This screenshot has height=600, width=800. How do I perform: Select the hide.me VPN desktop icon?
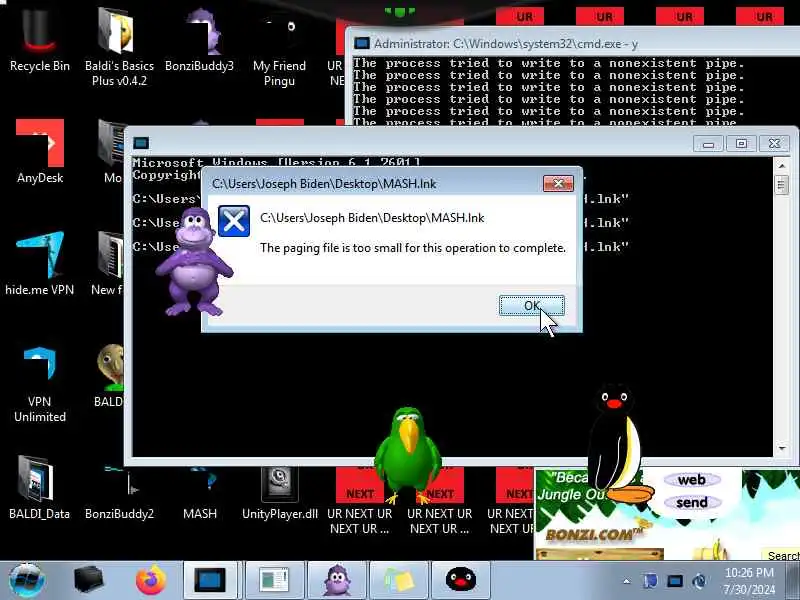[x=40, y=263]
